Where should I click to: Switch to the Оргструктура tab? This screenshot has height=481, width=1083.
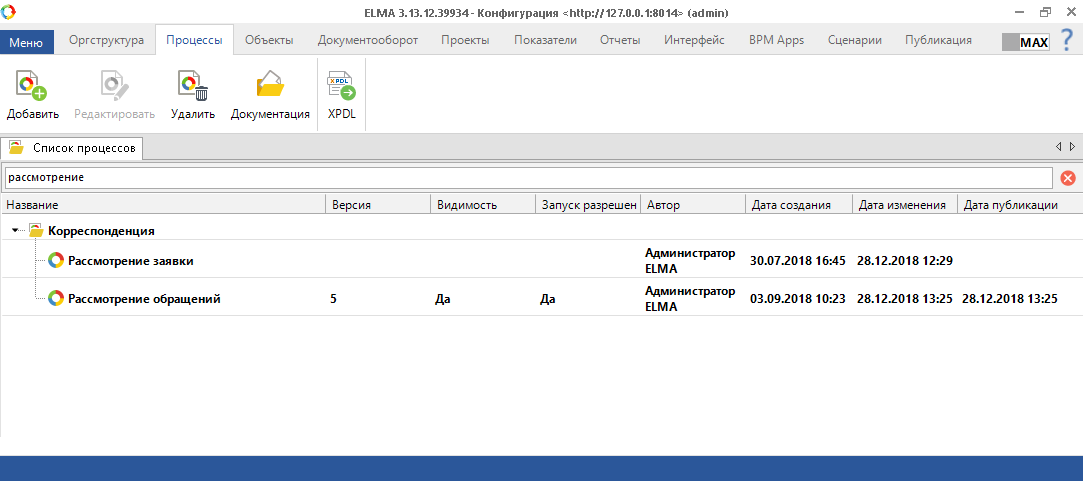pyautogui.click(x=106, y=41)
